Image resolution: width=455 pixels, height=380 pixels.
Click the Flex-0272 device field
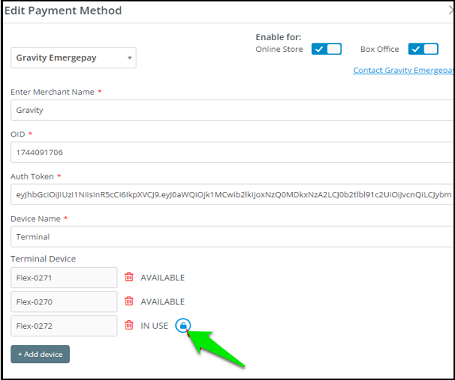[x=64, y=326]
